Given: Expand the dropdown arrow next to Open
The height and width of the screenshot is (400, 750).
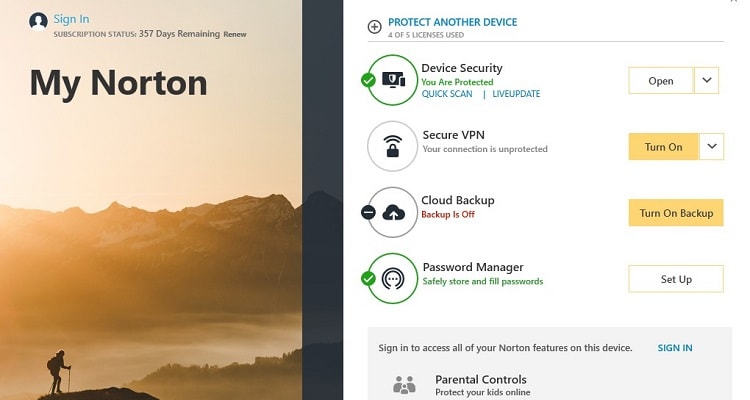Looking at the screenshot, I should point(706,80).
